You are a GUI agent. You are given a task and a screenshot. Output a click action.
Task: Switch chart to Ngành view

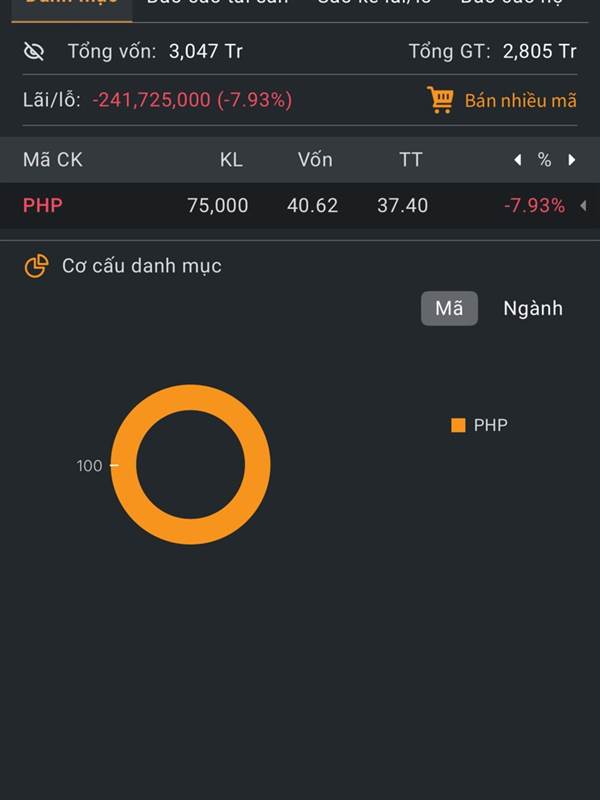(533, 309)
